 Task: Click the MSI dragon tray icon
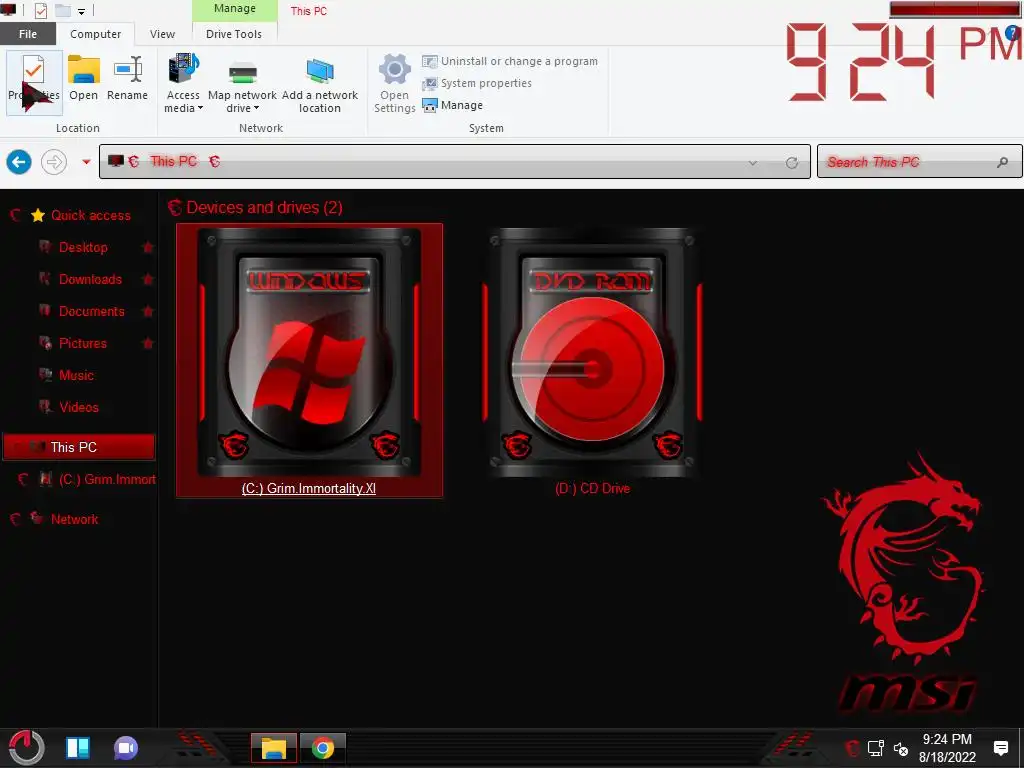852,748
